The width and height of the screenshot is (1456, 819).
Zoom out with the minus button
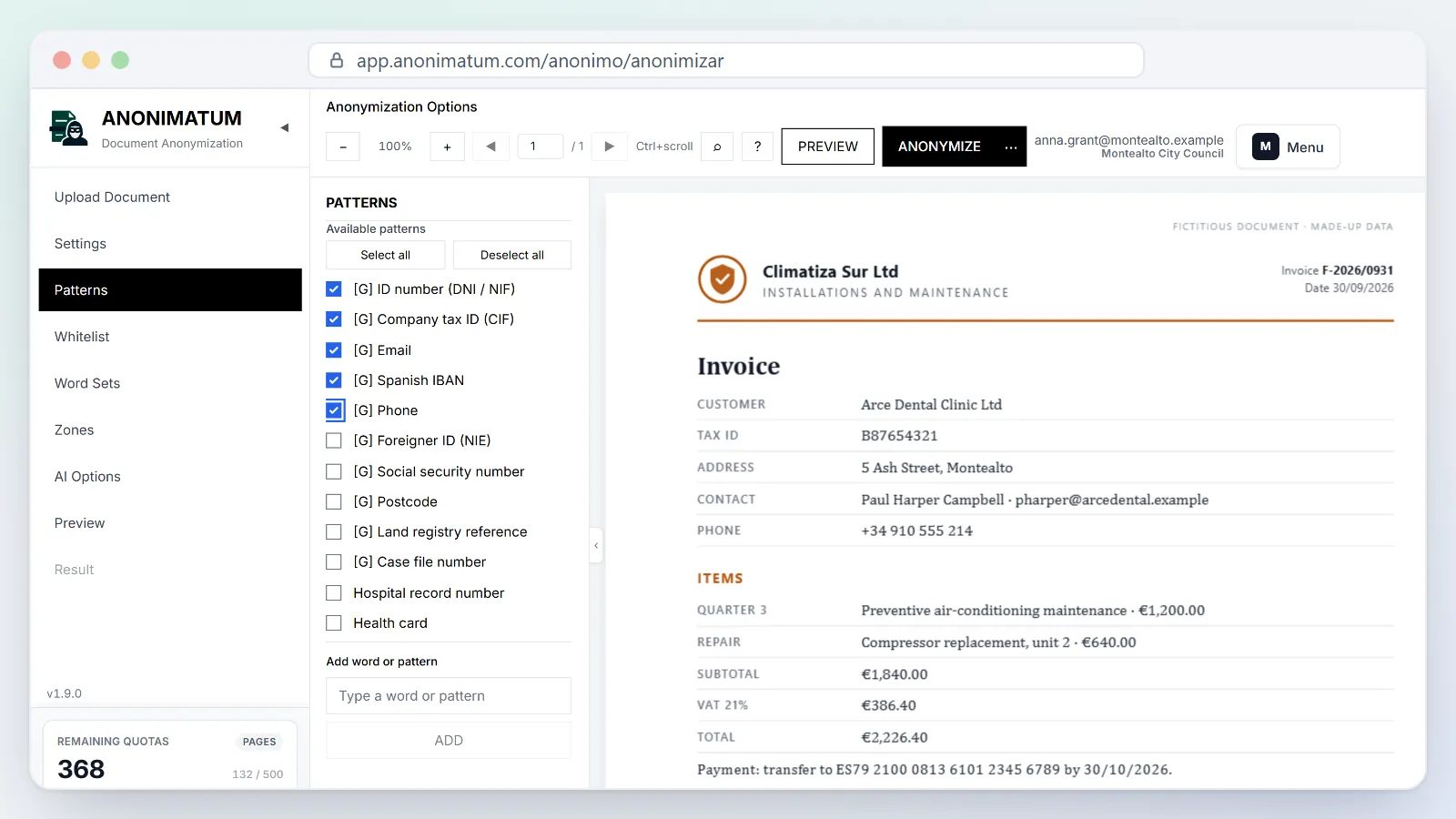pos(343,147)
